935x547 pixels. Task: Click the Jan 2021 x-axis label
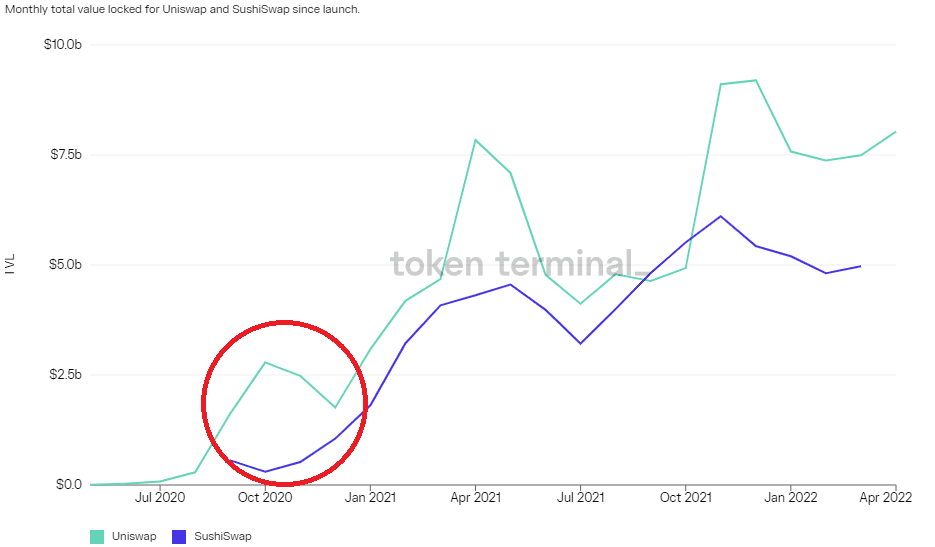click(370, 497)
